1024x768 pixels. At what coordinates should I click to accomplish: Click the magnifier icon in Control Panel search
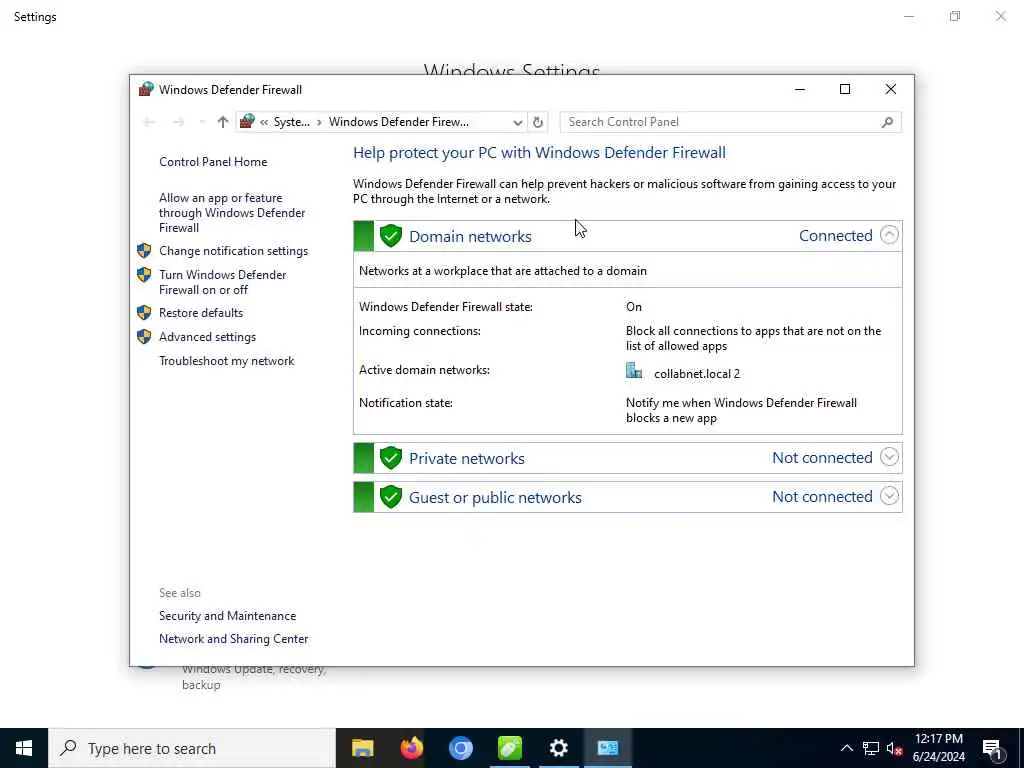[887, 122]
